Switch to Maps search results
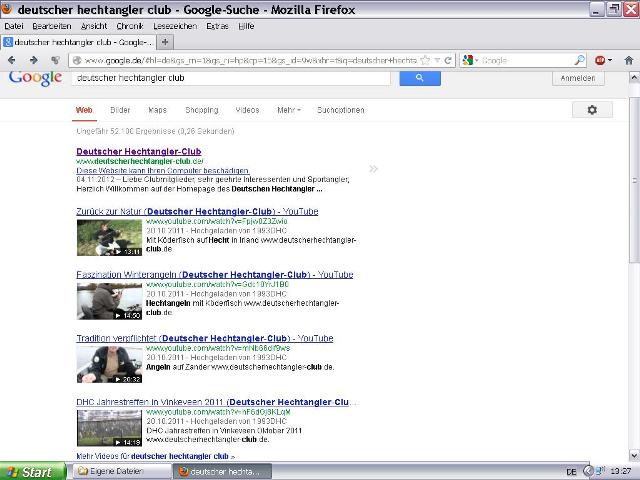Viewport: 640px width, 480px height. (x=158, y=110)
